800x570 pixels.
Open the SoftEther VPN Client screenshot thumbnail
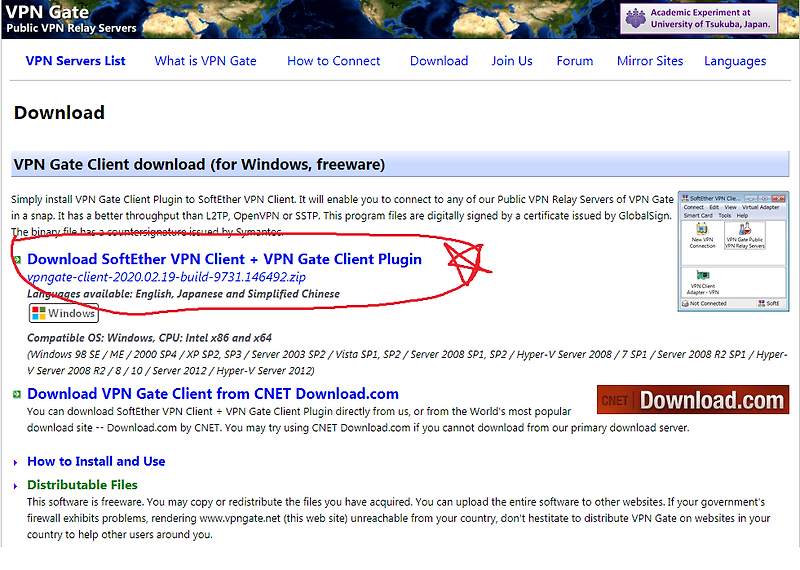733,251
